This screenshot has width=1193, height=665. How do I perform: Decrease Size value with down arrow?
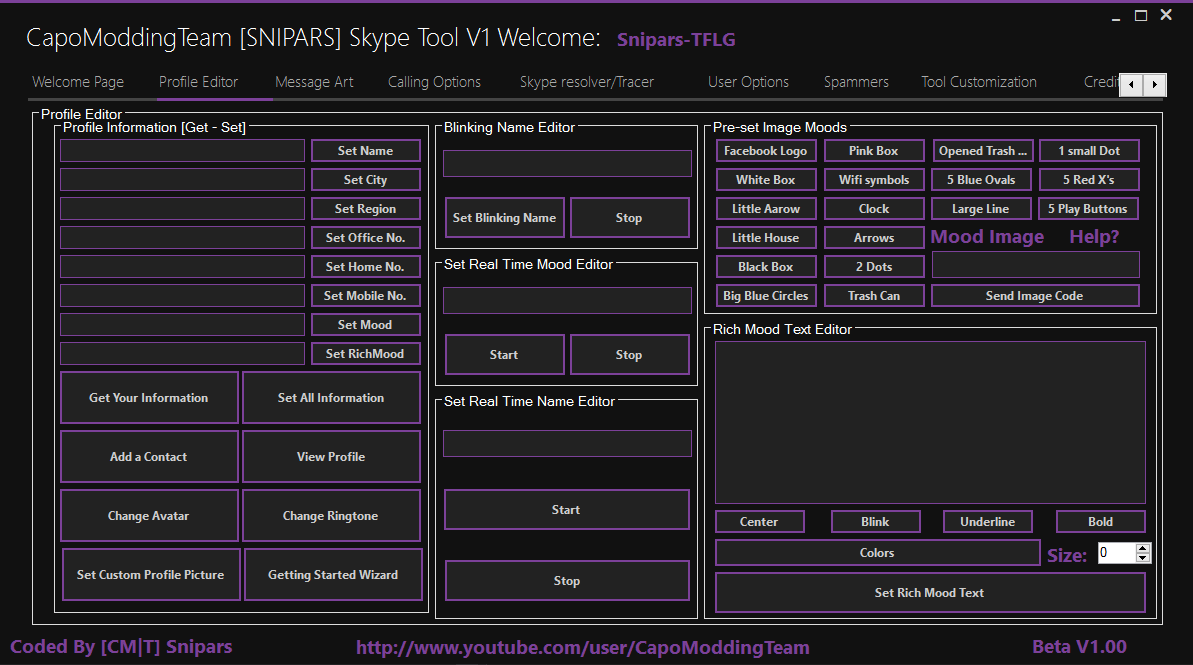pos(1142,558)
